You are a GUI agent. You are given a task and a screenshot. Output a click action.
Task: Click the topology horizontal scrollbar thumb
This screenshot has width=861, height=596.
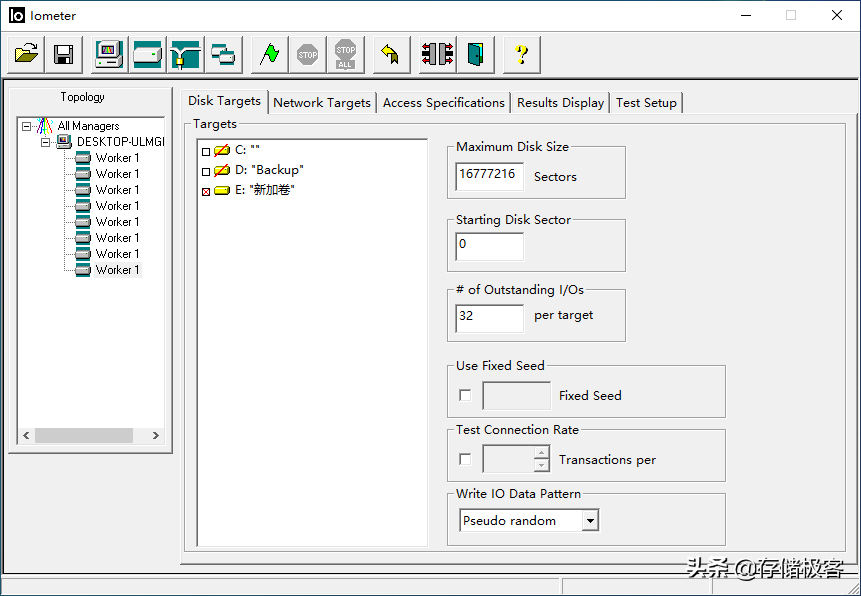coord(84,436)
